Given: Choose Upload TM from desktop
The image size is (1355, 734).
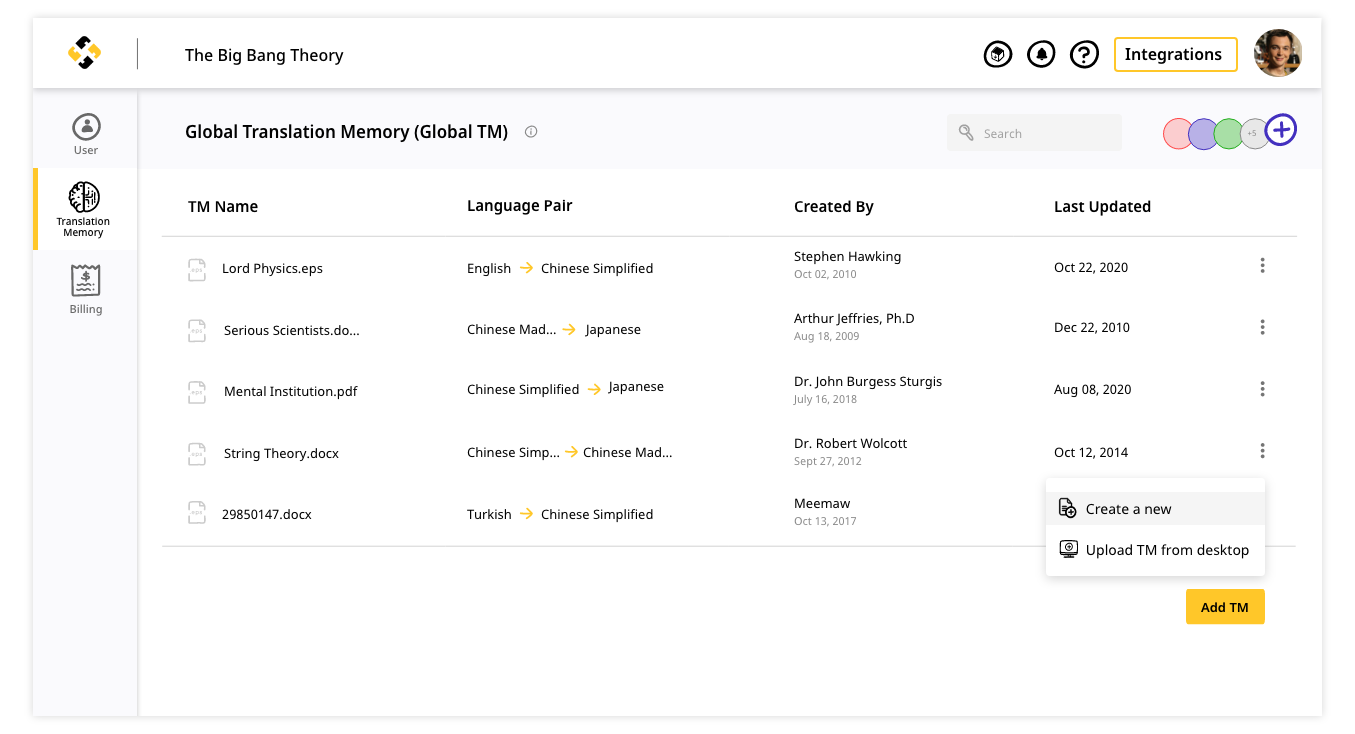Looking at the screenshot, I should [x=1155, y=550].
